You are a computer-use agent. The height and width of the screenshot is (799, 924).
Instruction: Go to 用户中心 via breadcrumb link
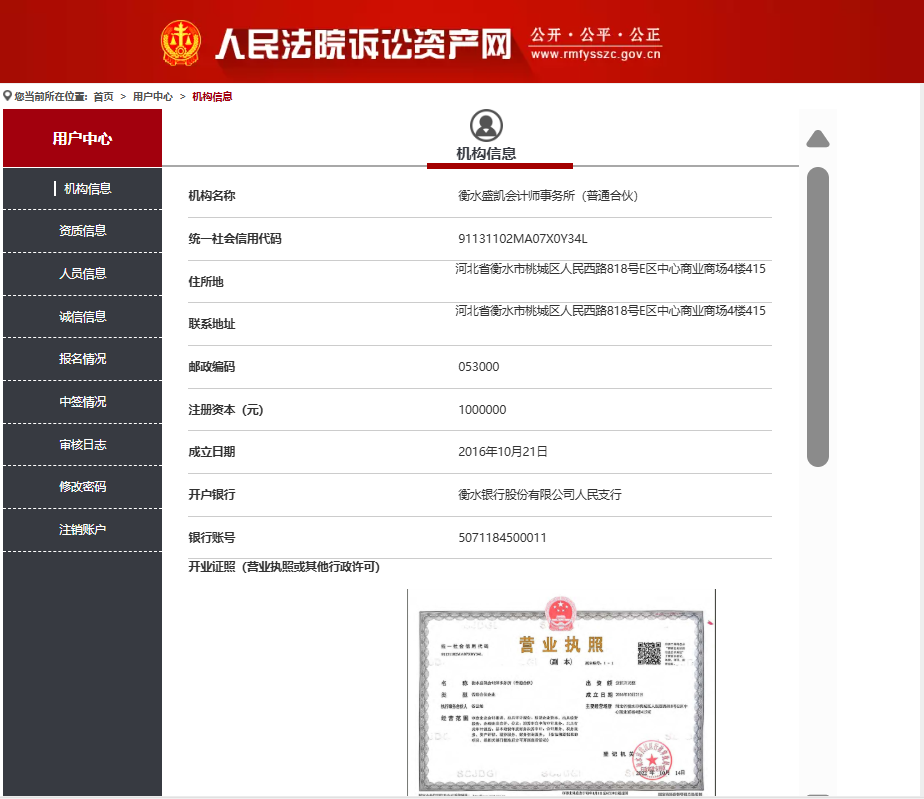click(153, 97)
